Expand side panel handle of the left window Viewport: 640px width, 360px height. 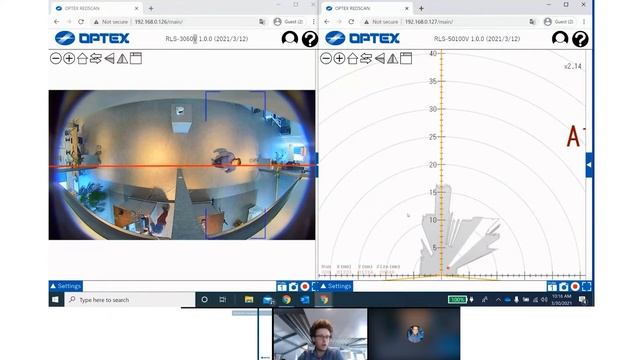317,164
